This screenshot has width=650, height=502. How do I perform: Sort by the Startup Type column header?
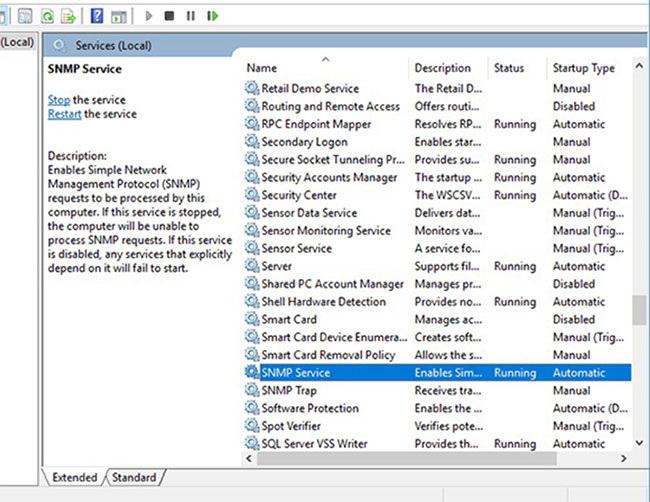pos(583,68)
